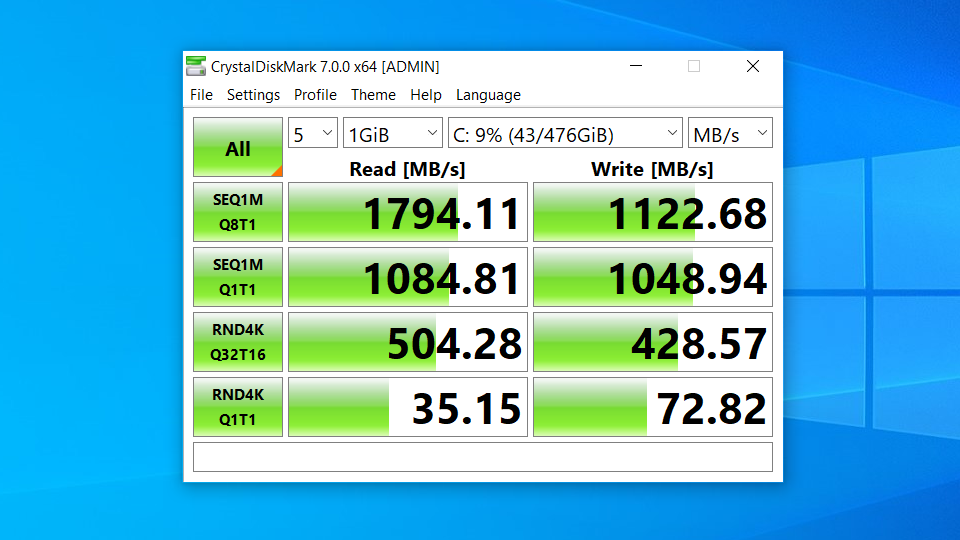
Task: Close the CrystalDiskMark window
Action: tap(753, 66)
